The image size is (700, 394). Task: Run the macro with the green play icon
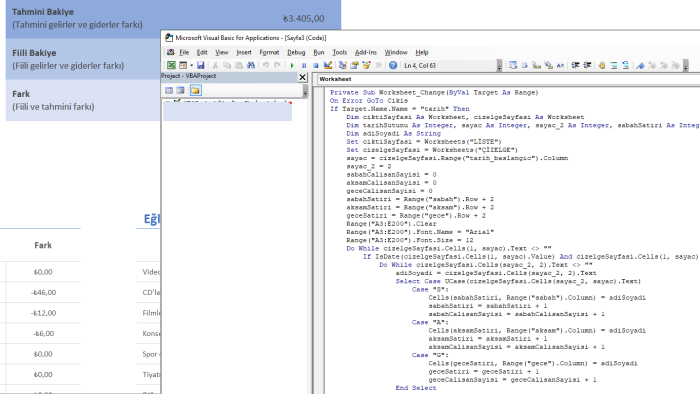[x=292, y=65]
